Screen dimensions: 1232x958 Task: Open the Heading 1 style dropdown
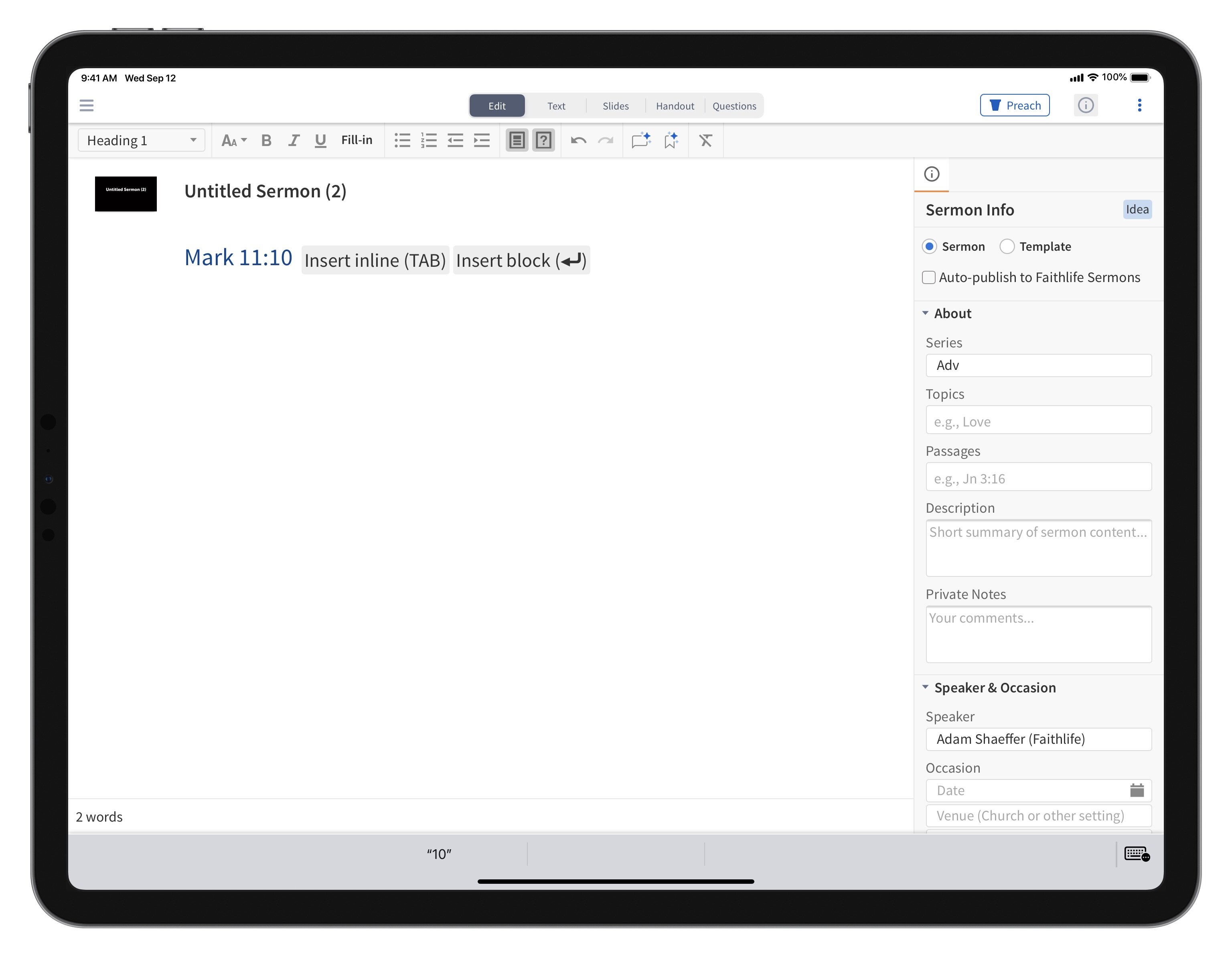point(141,140)
